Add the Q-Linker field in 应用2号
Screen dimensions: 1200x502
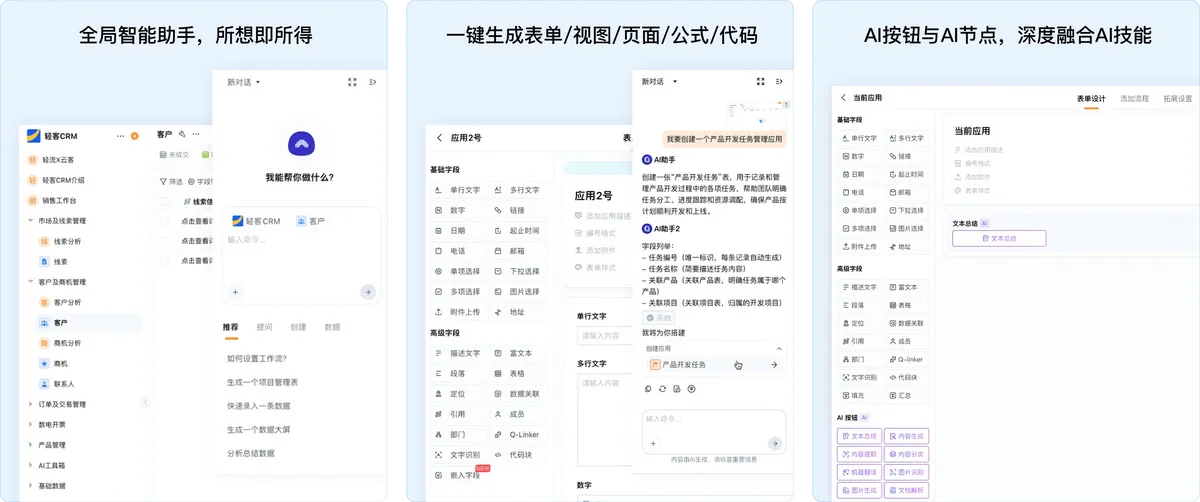click(x=514, y=434)
